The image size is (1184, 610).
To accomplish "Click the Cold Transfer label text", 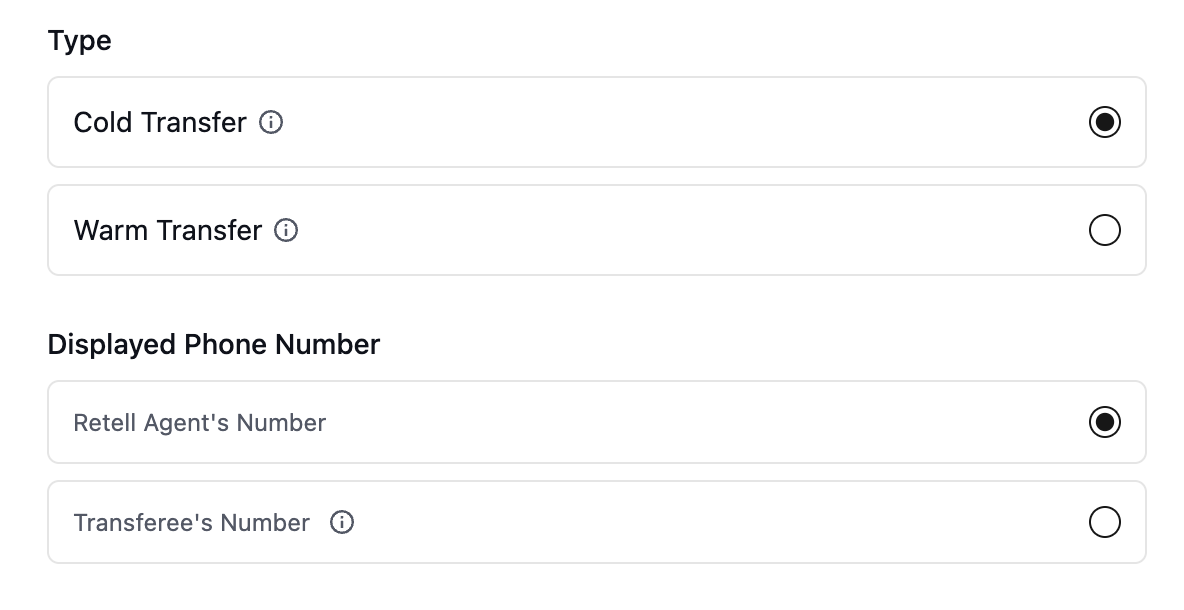I will tap(160, 122).
